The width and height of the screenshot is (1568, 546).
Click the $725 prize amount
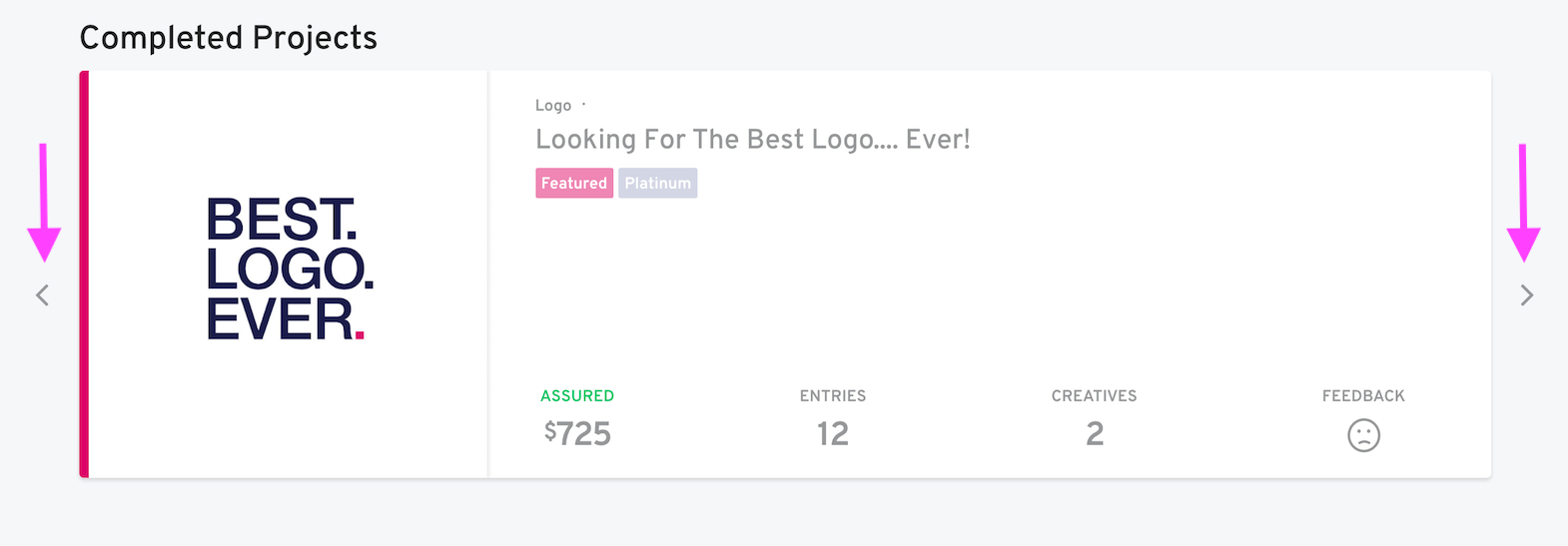pos(577,434)
